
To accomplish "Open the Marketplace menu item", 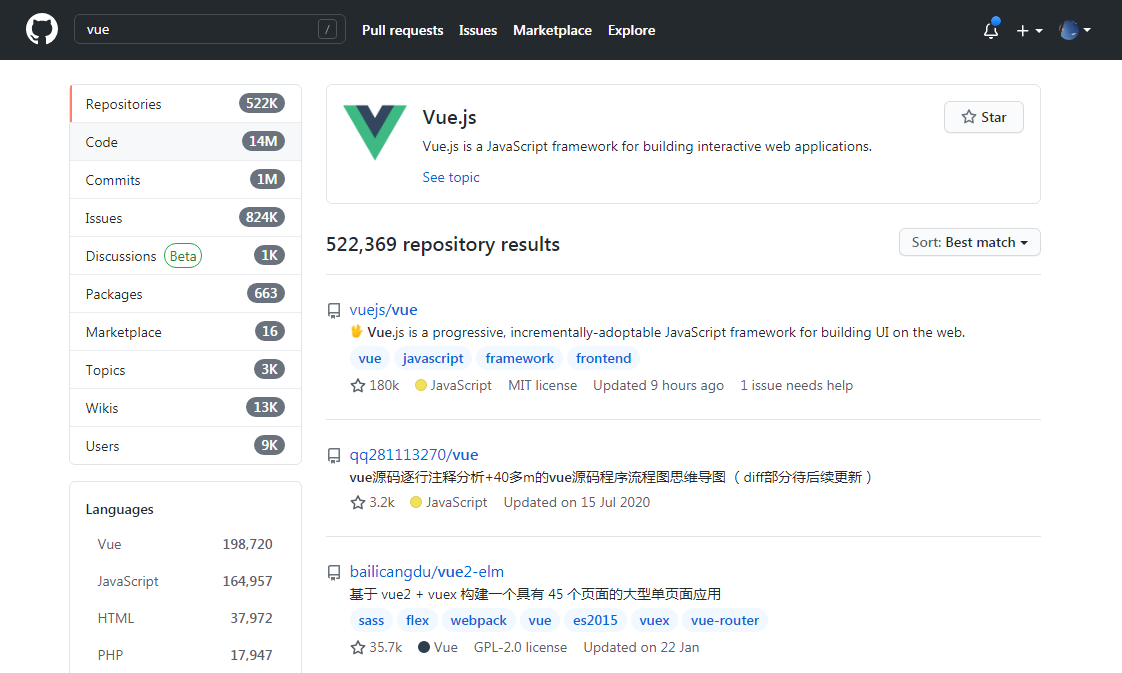I will pos(552,30).
